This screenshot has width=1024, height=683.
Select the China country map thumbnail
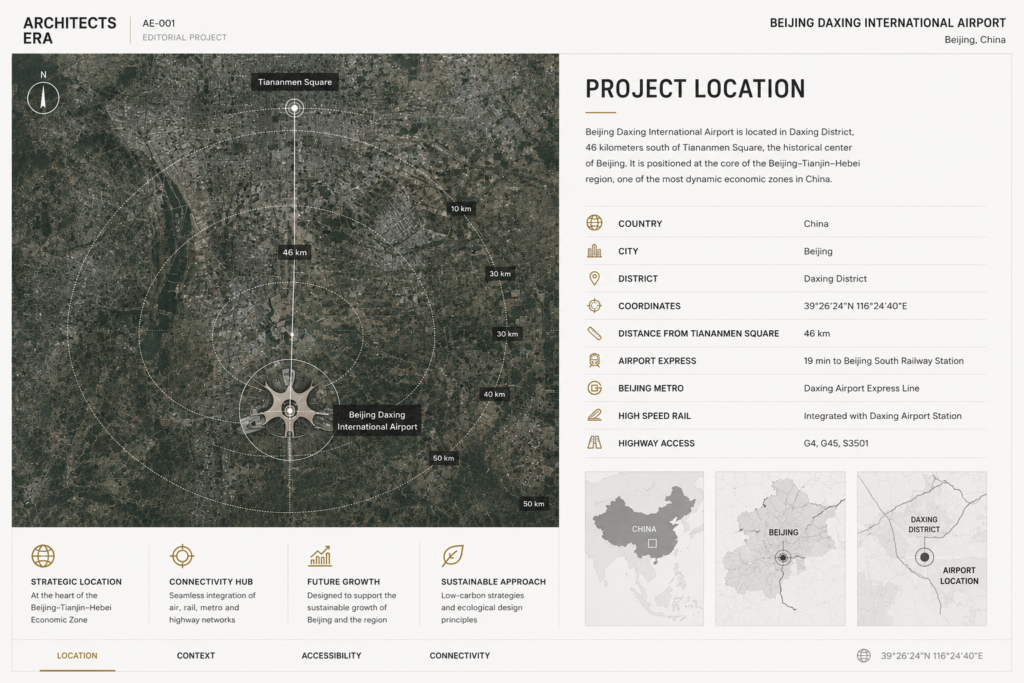coord(645,548)
